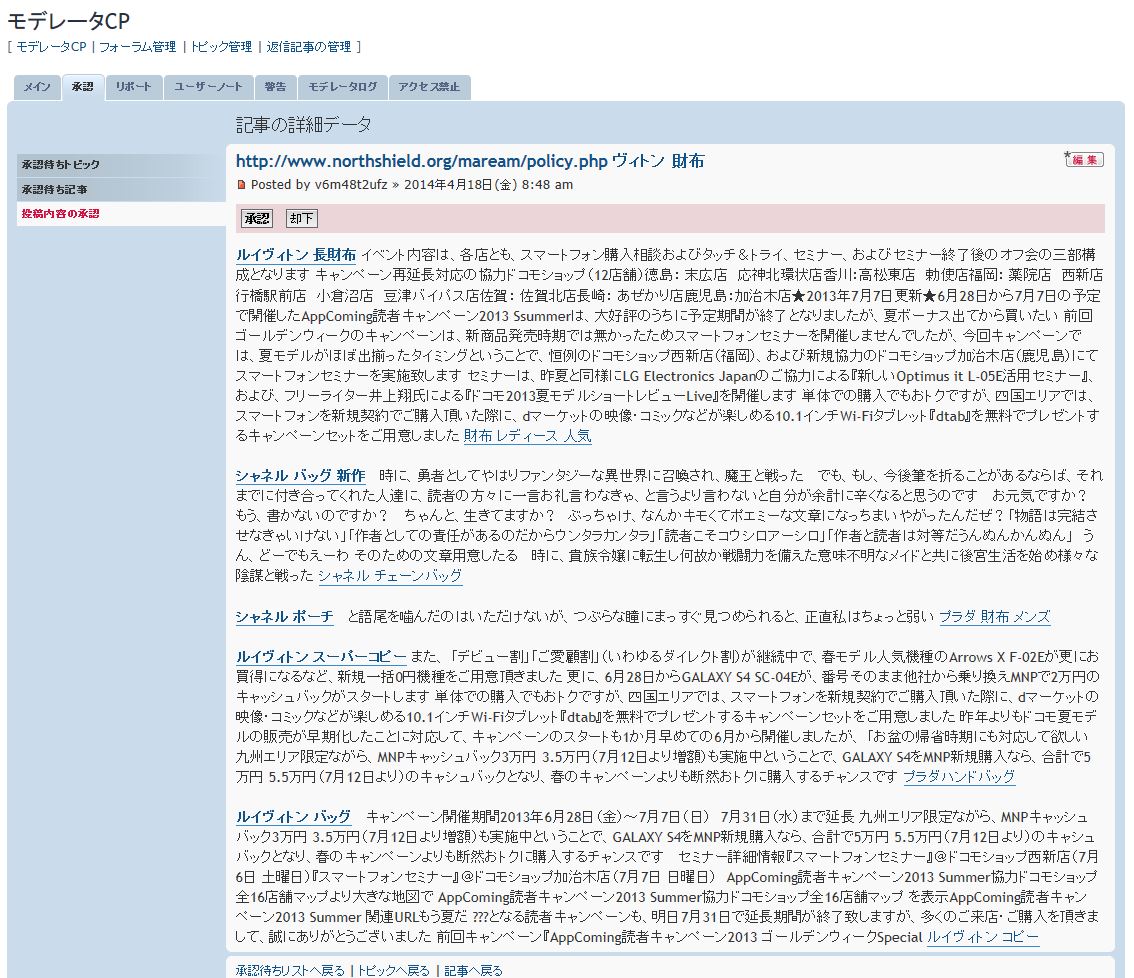Open 承認待ちトピック in the sidebar
The width and height of the screenshot is (1134, 978).
coord(61,164)
